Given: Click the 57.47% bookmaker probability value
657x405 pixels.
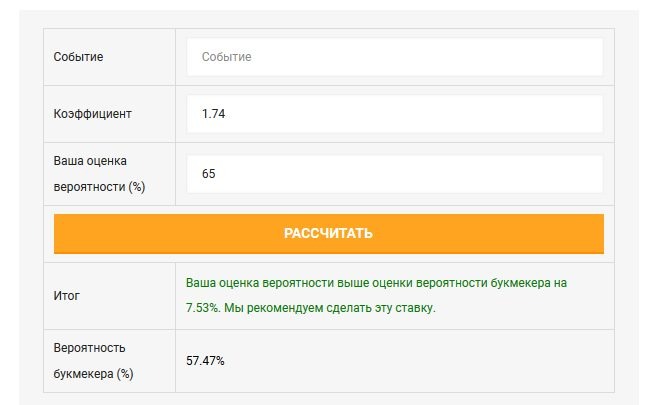Looking at the screenshot, I should click(x=205, y=361).
